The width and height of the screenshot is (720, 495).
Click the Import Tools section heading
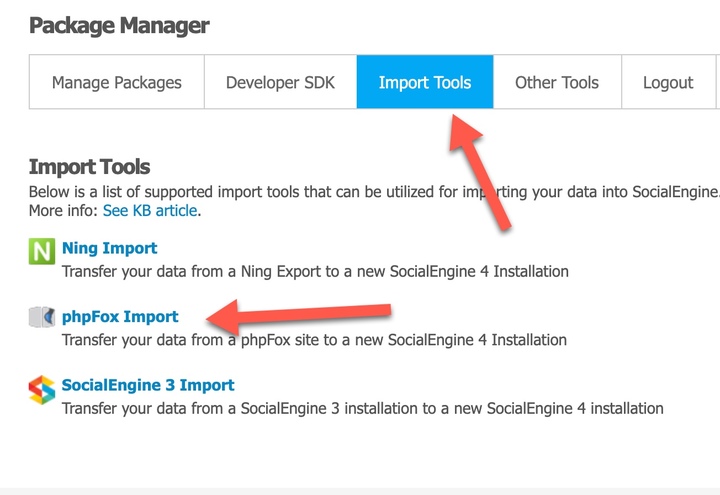pos(90,167)
